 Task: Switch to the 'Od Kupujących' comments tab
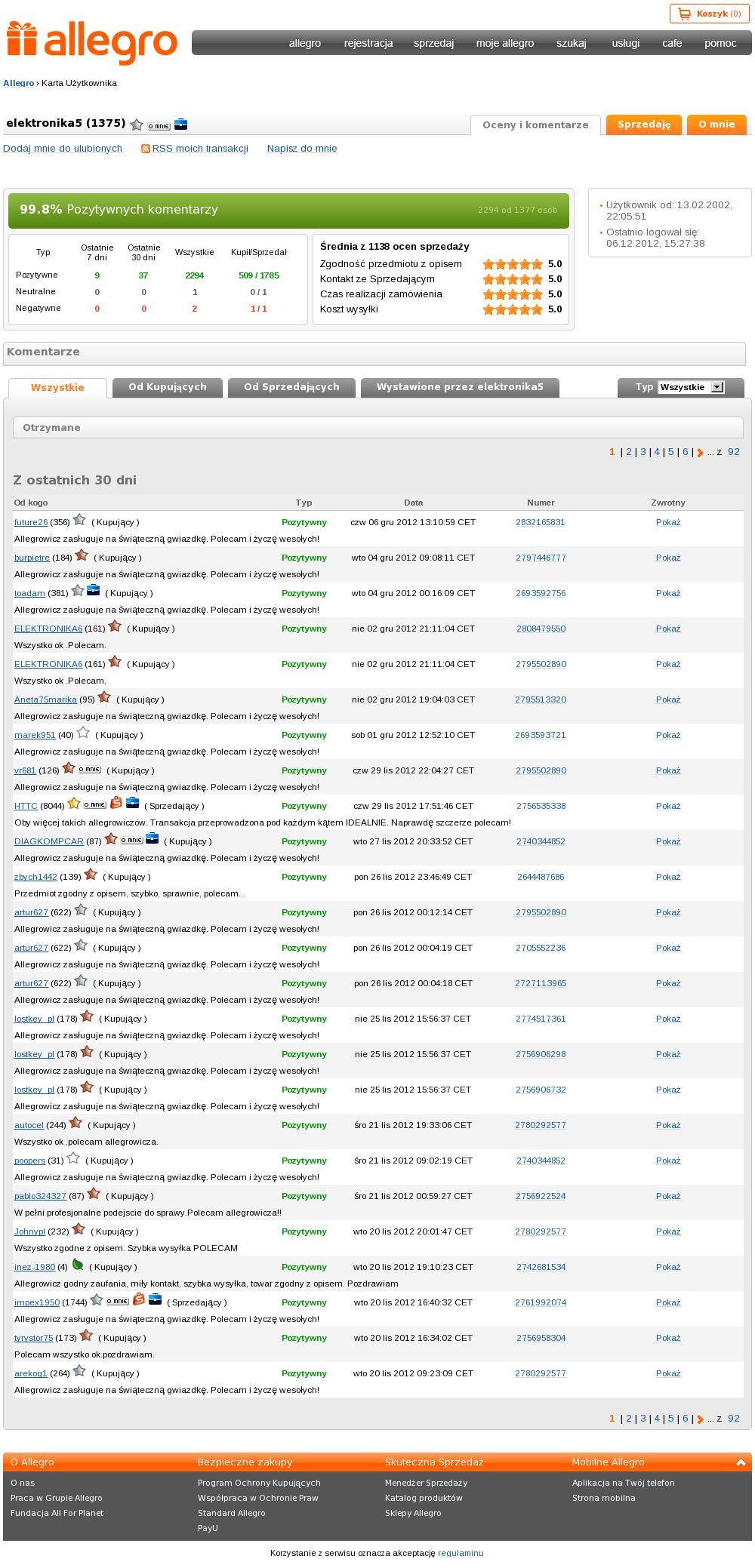(168, 387)
